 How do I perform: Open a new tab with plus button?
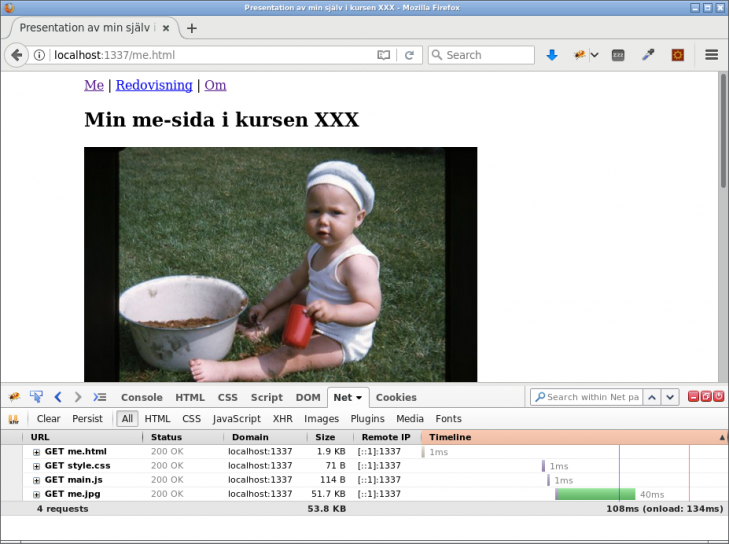pos(192,28)
